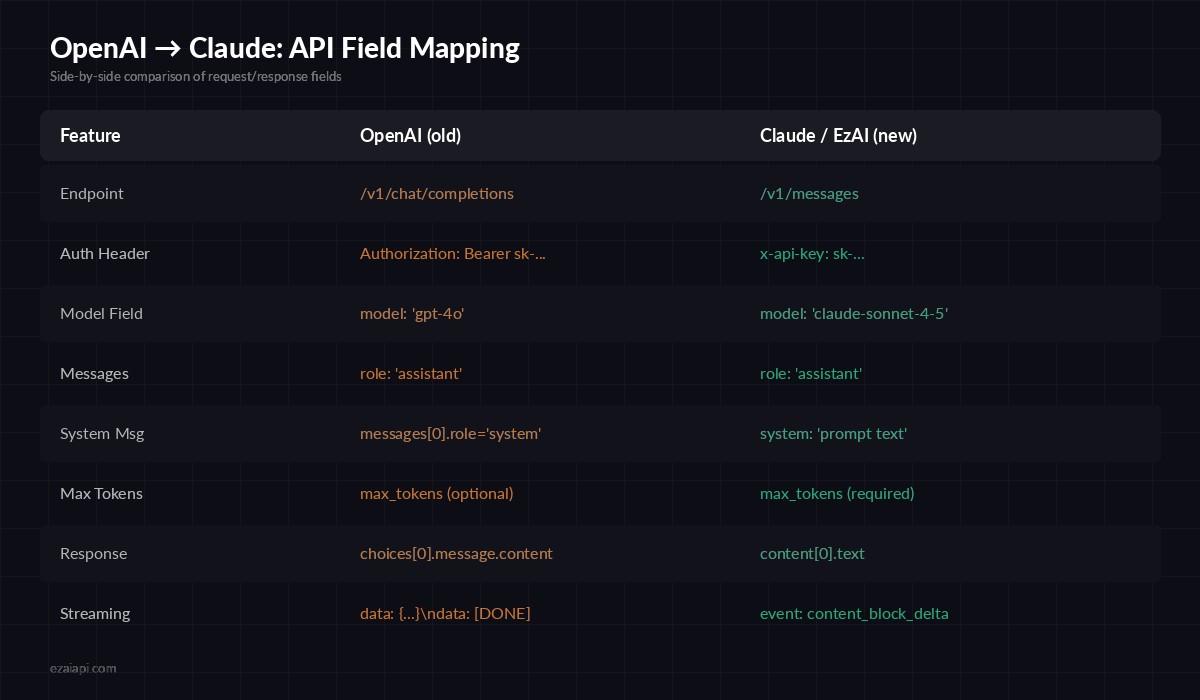Select the /v1/chat/completions endpoint text
Viewport: 1200px width, 700px height.
pyautogui.click(x=437, y=193)
